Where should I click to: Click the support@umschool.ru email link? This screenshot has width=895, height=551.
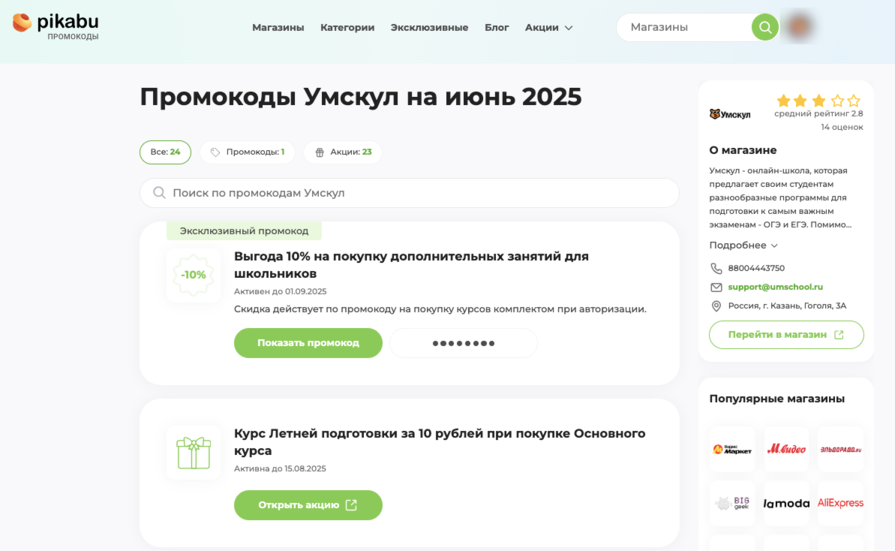[x=775, y=287]
